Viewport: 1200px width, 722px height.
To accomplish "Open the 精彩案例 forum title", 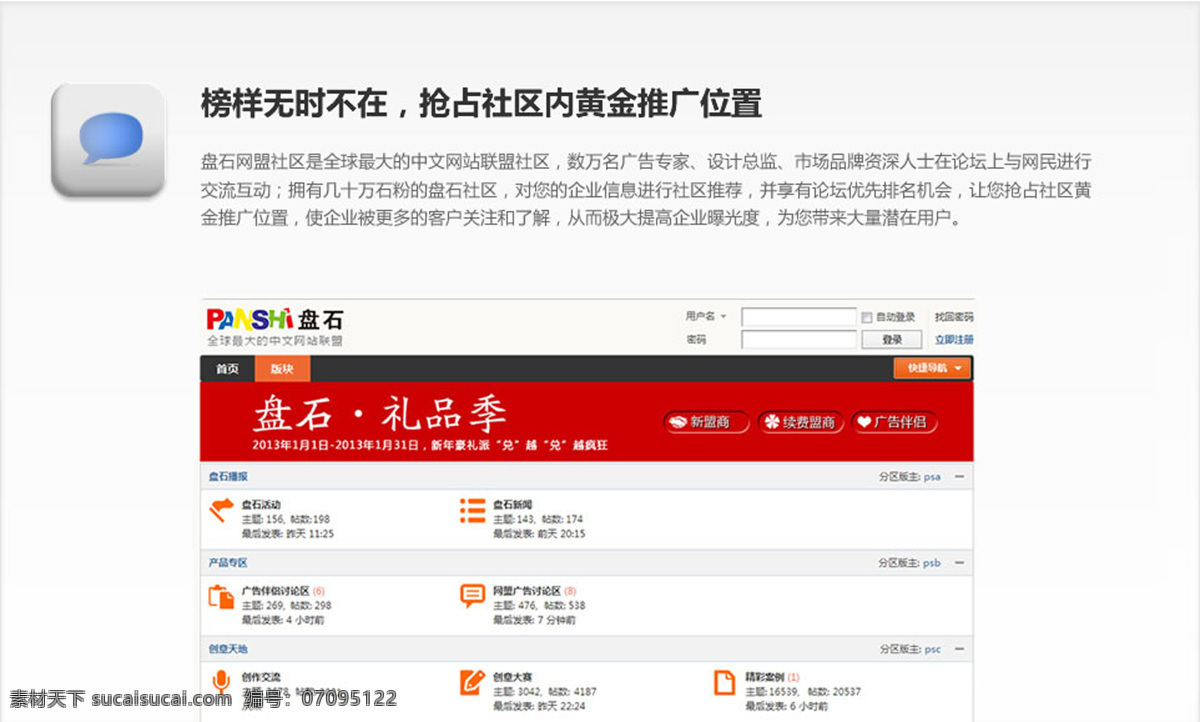I will (764, 677).
